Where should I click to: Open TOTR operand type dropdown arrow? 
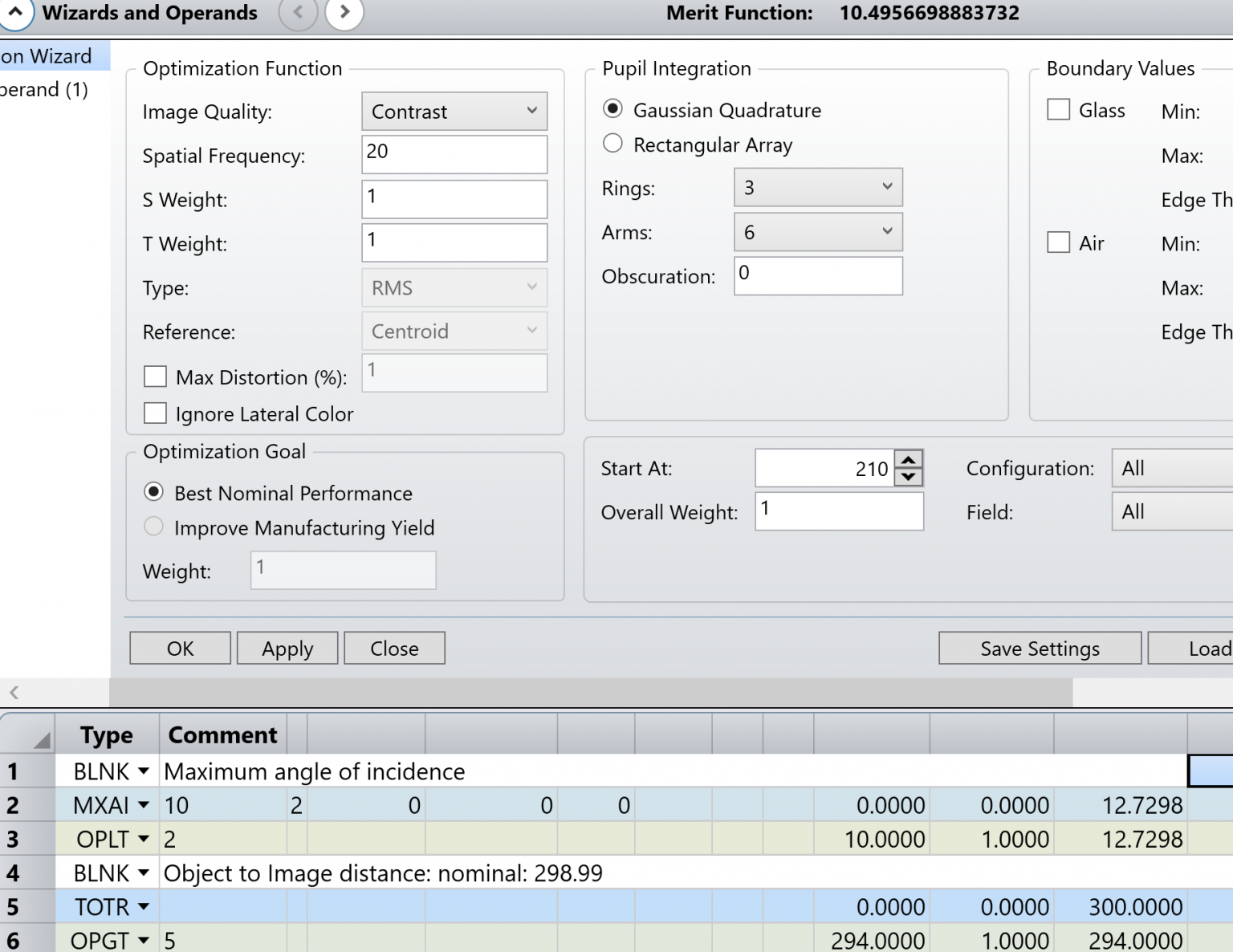[144, 907]
